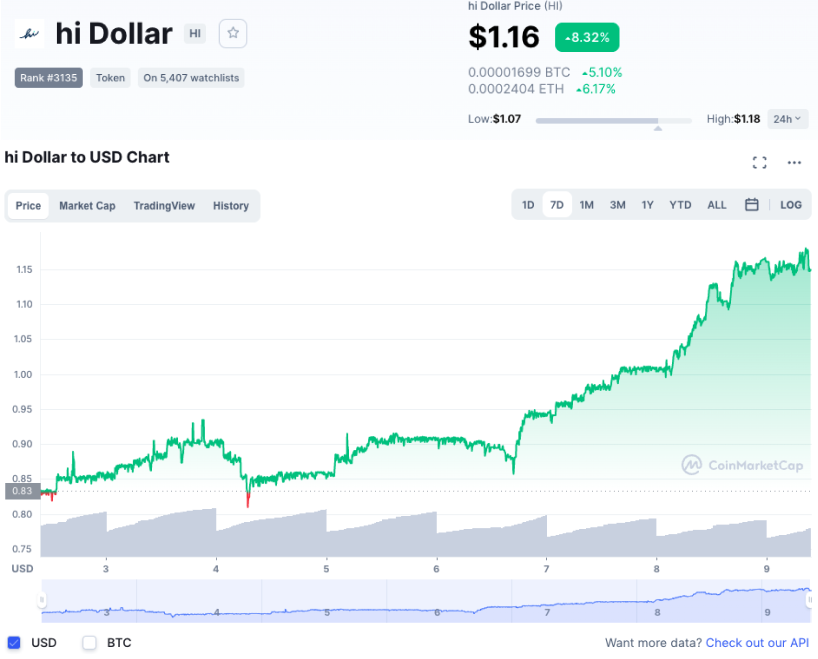Select the ALL time range
The width and height of the screenshot is (818, 659).
[x=717, y=205]
